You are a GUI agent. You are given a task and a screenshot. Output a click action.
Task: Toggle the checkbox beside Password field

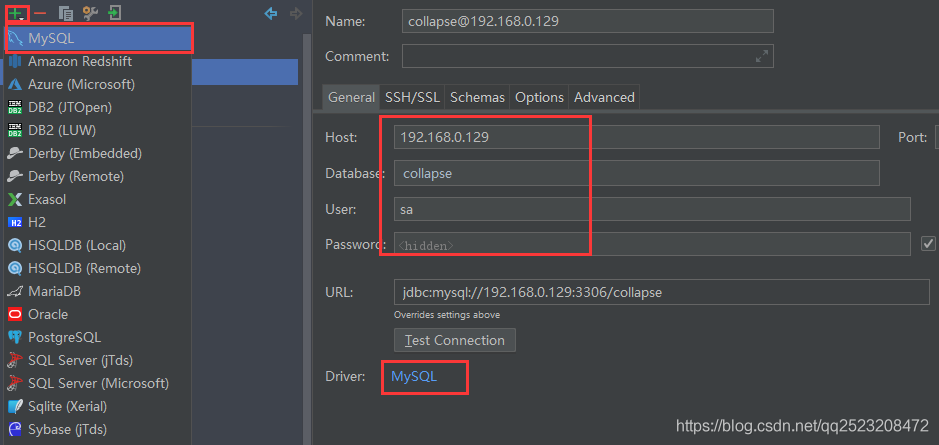click(x=928, y=243)
